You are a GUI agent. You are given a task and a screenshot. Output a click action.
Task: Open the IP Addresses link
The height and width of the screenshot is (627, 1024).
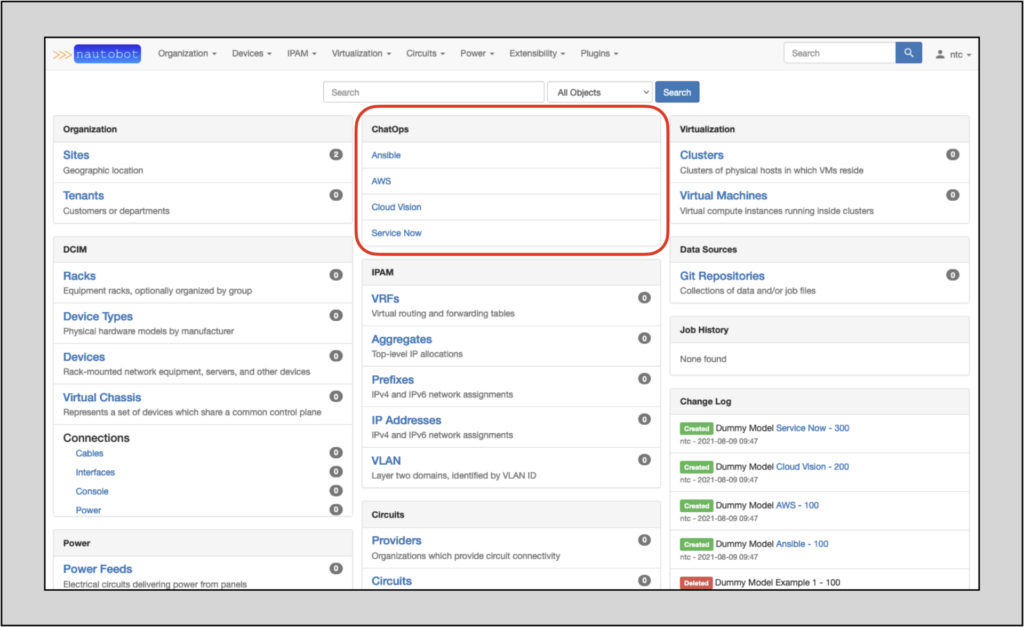point(406,420)
